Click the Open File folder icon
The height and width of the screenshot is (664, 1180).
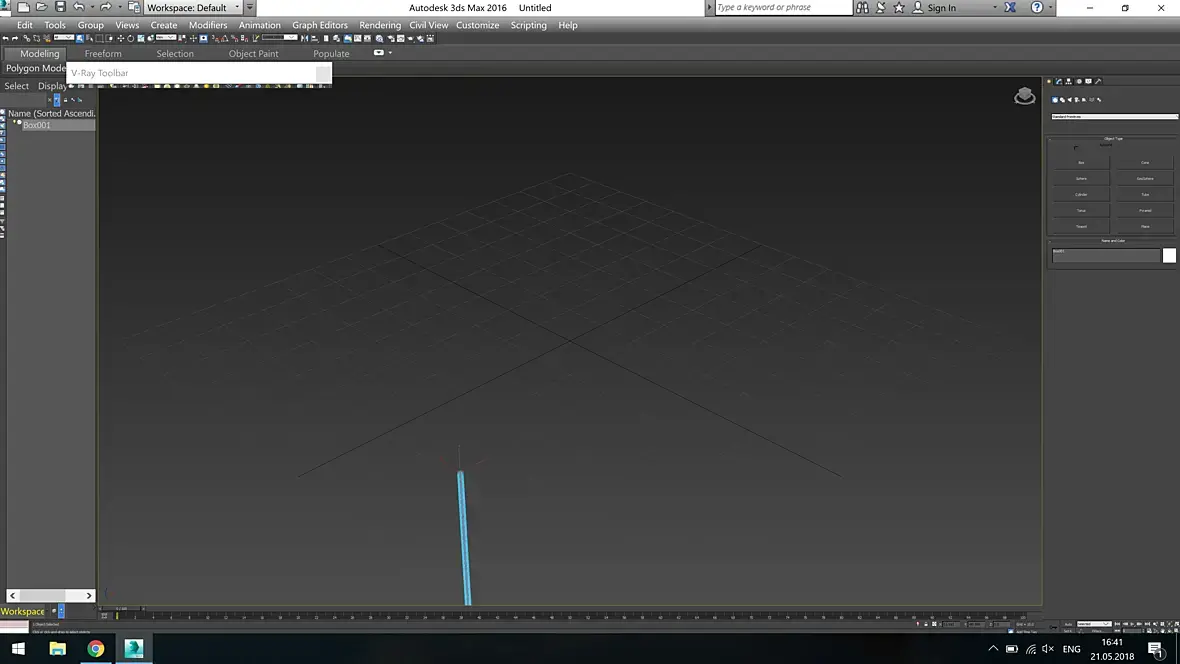tap(41, 7)
